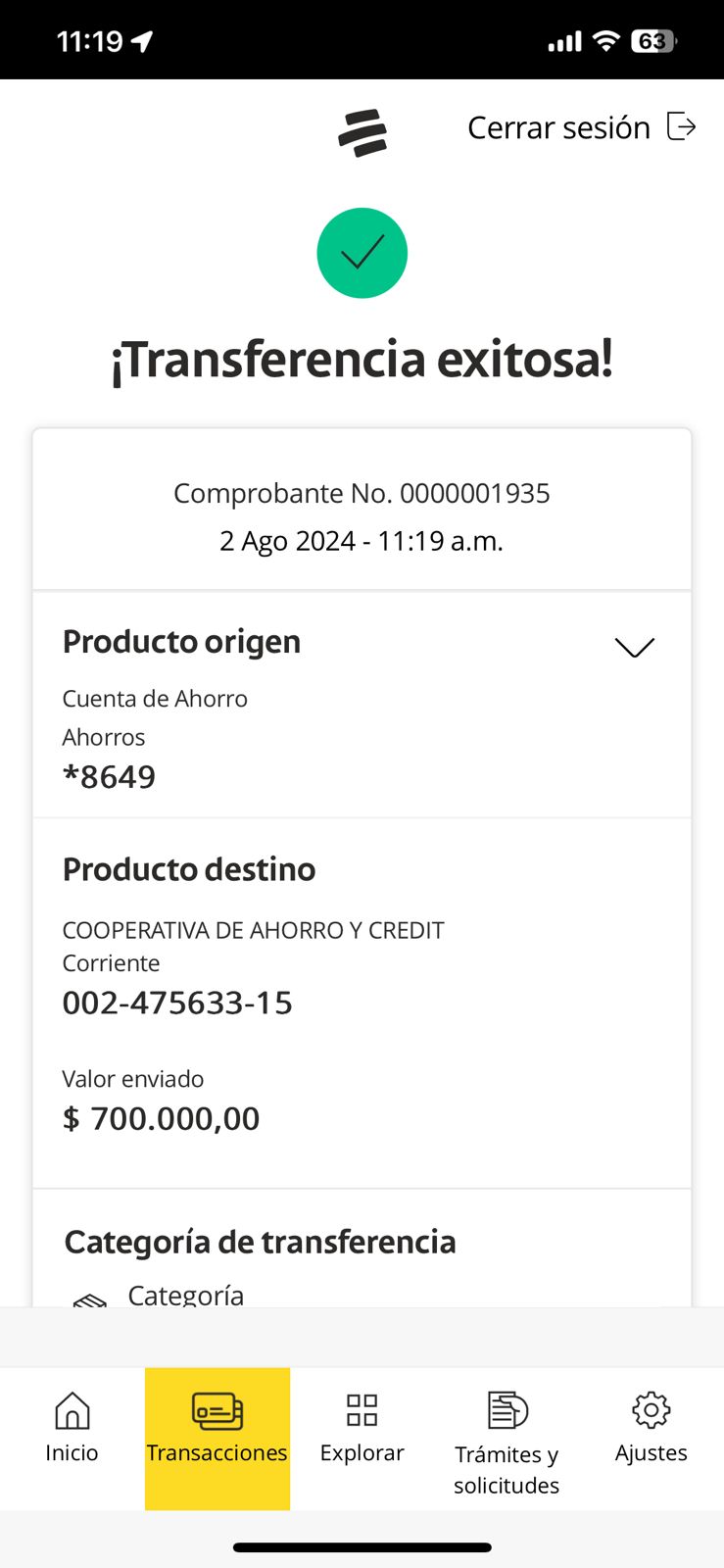Expand the Producto origen chevron
This screenshot has height=1568, width=724.
click(x=634, y=647)
